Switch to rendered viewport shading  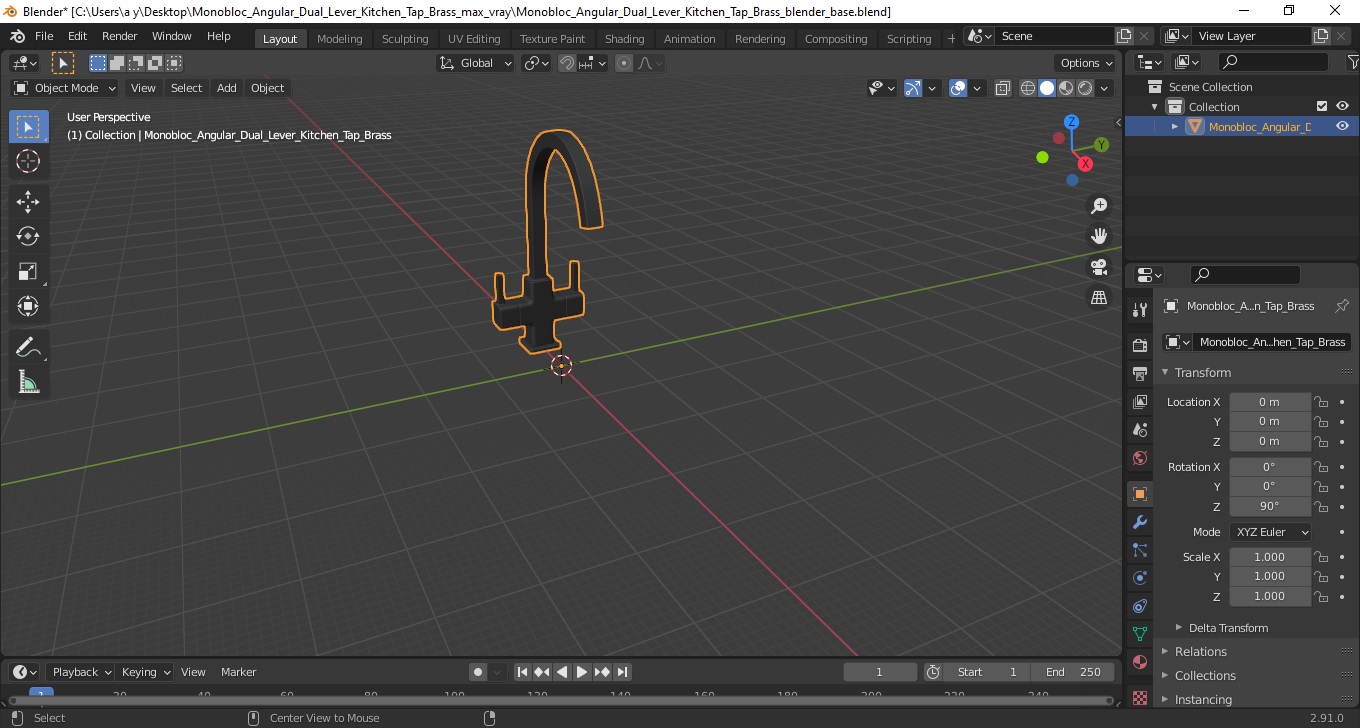pyautogui.click(x=1085, y=88)
